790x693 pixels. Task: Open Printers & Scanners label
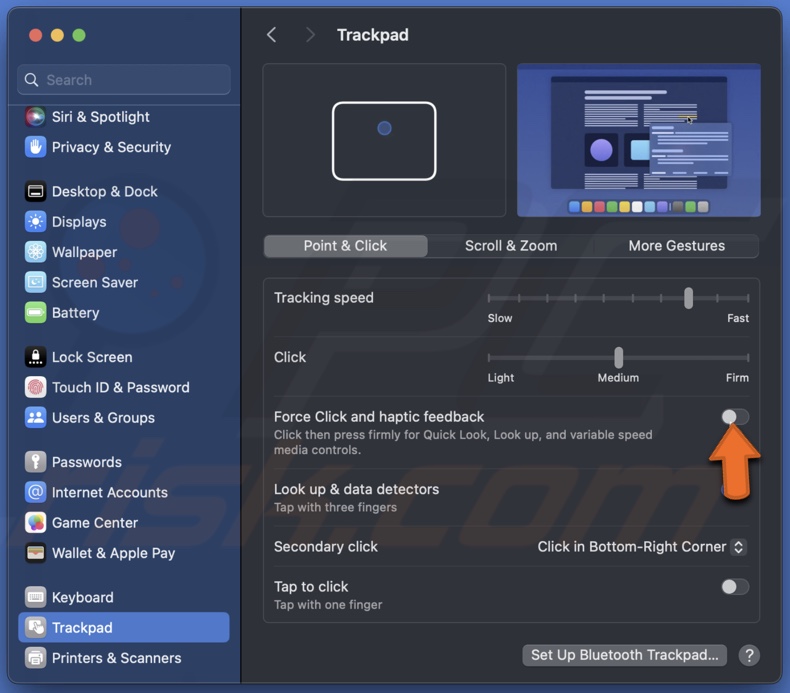[116, 658]
